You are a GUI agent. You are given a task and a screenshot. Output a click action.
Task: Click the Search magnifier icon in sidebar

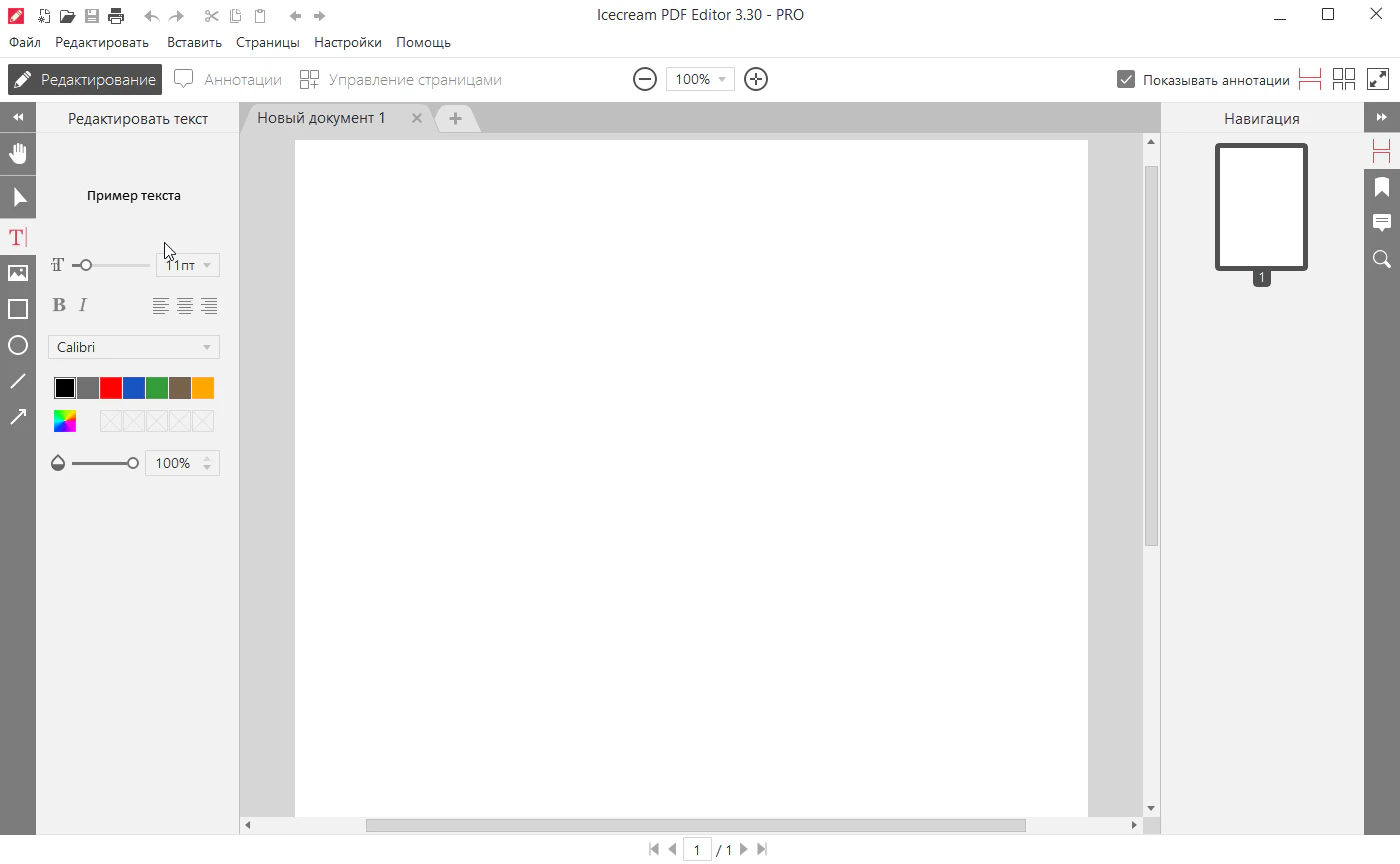(x=1382, y=259)
